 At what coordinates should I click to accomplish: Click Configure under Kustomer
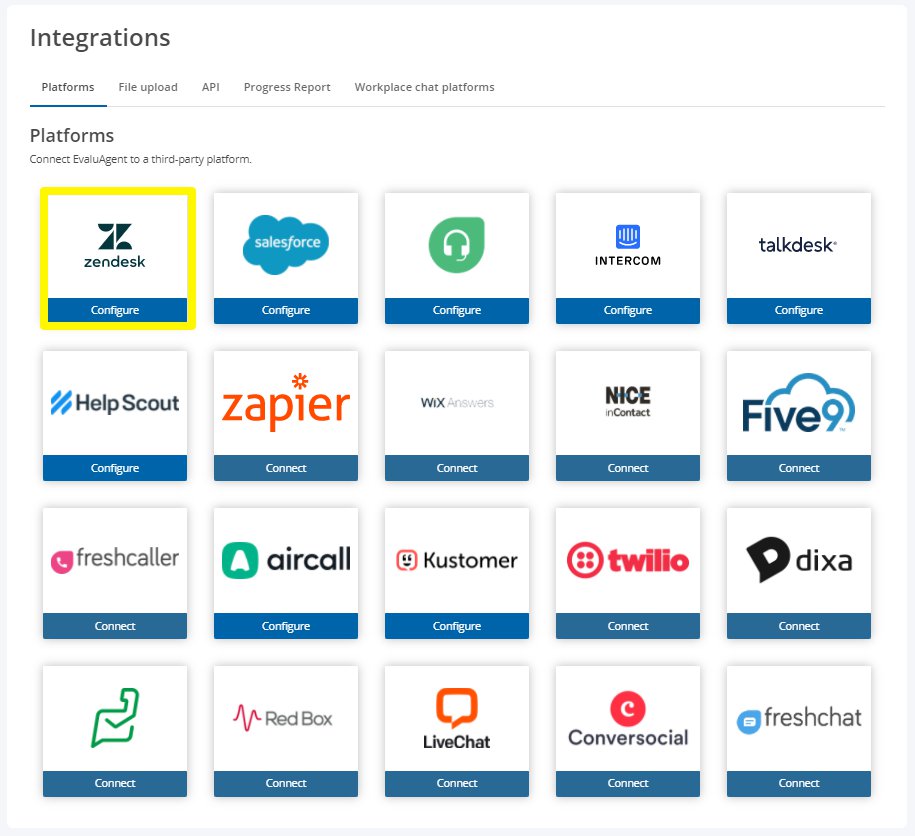point(457,626)
